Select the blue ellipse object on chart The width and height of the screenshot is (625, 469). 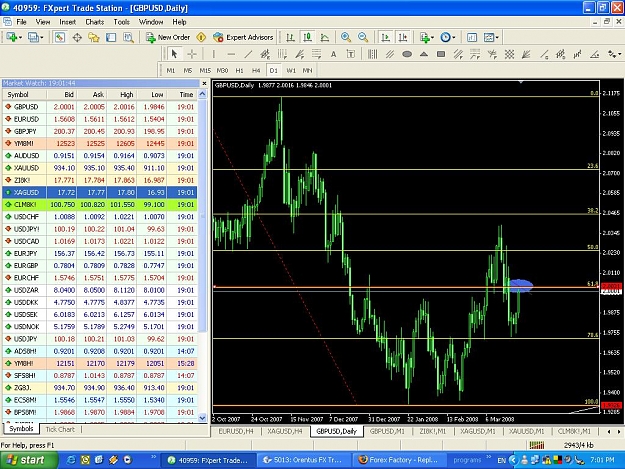click(x=520, y=285)
